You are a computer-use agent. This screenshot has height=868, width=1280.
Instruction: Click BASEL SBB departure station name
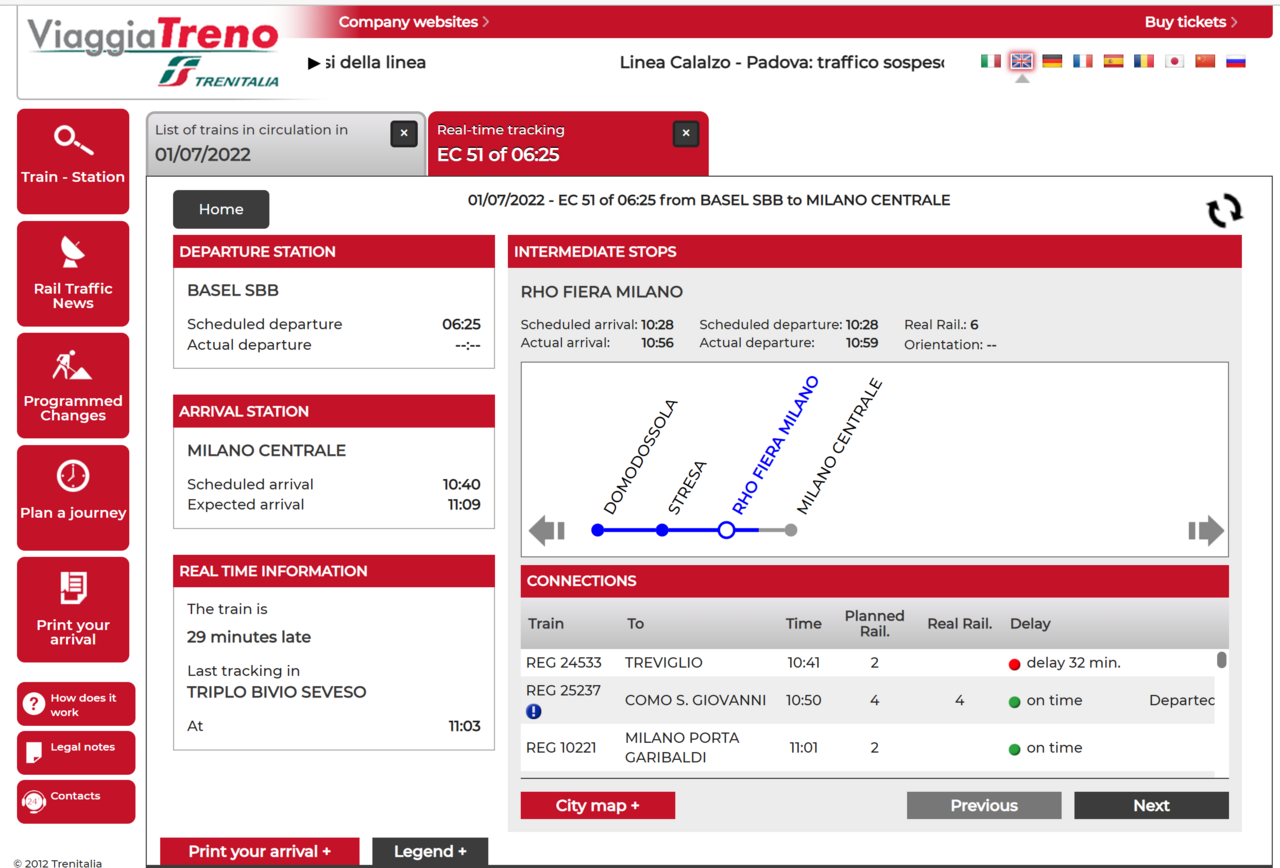(233, 291)
